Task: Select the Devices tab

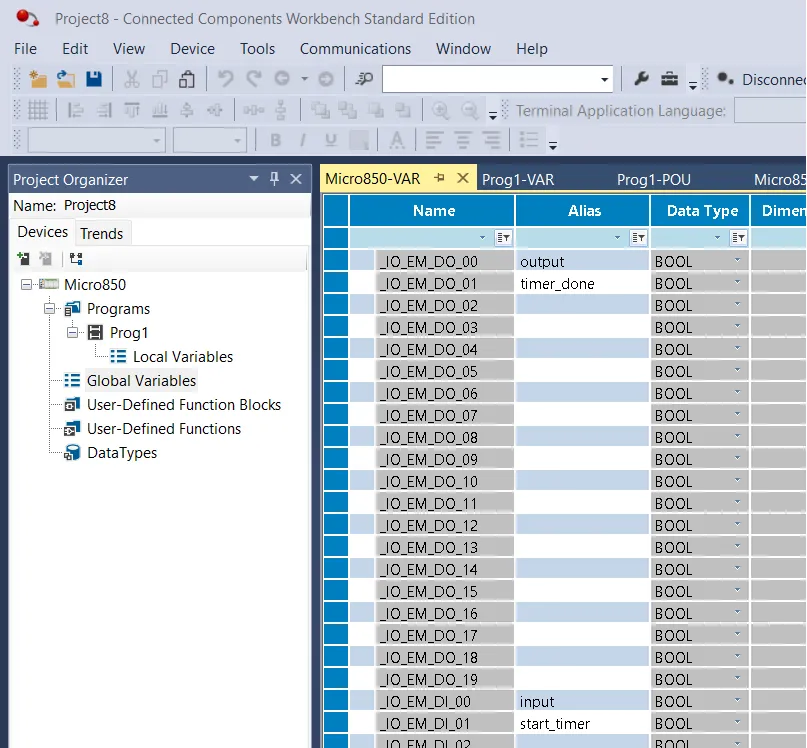Action: (x=43, y=232)
